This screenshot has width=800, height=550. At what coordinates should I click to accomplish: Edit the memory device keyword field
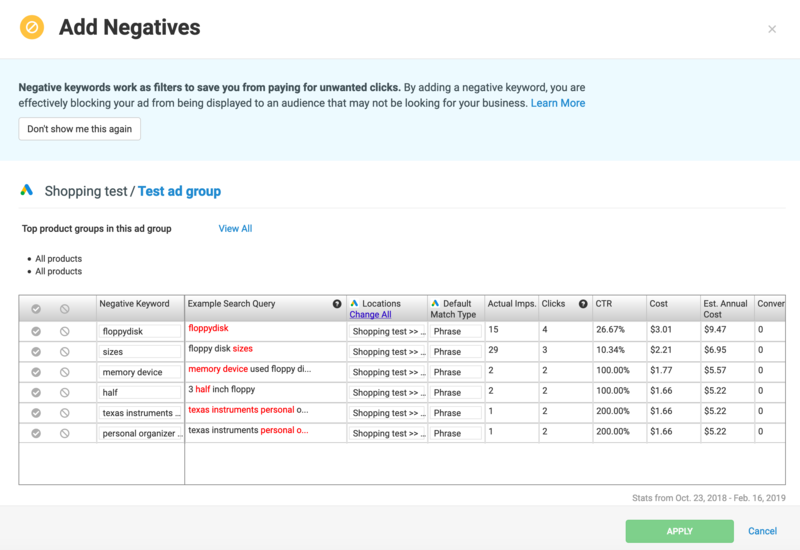point(140,372)
